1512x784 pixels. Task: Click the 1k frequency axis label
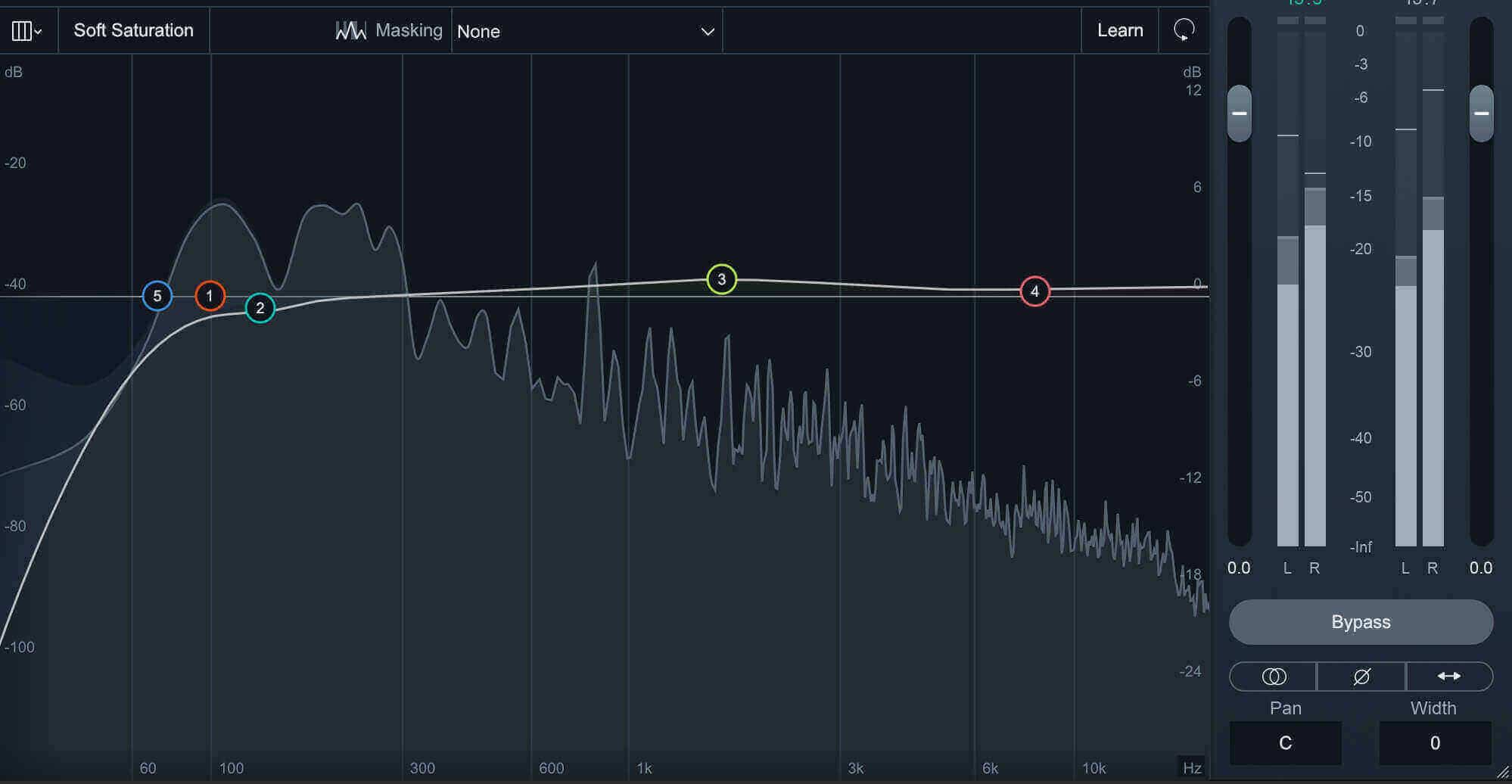pos(644,768)
